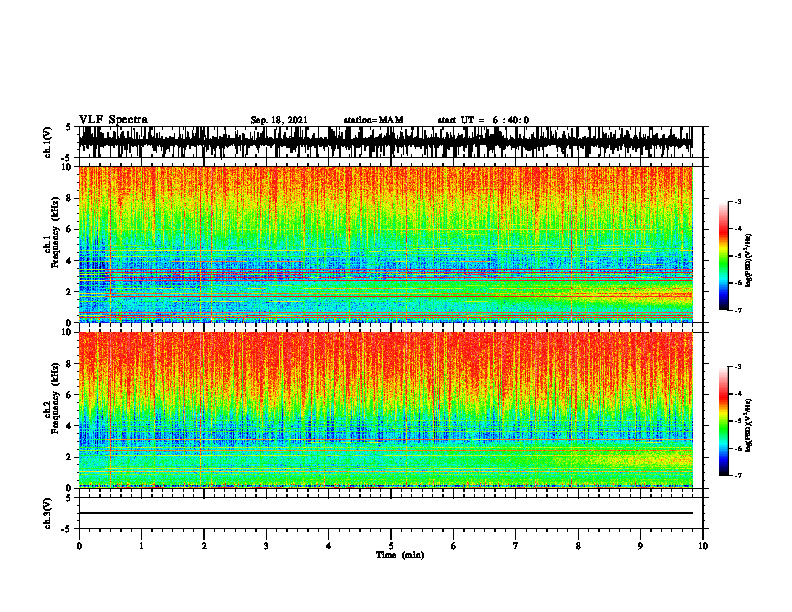This screenshot has width=792, height=612.
Task: Click ch.1 spectrogram frequency tick "8"
Action: point(70,198)
